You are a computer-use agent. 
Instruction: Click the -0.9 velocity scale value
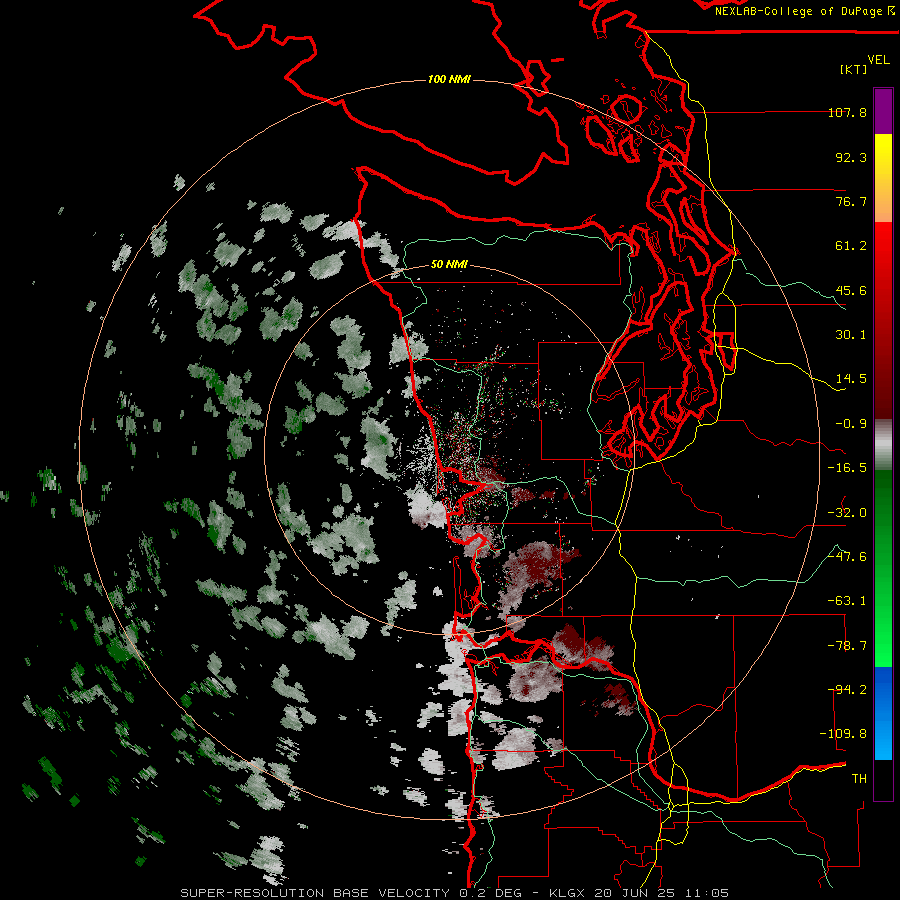(x=851, y=424)
